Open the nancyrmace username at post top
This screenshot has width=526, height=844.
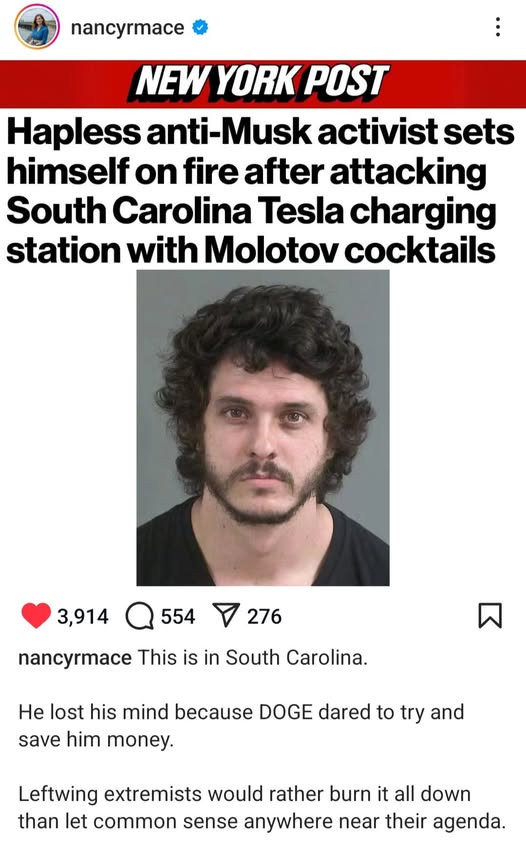click(x=128, y=27)
